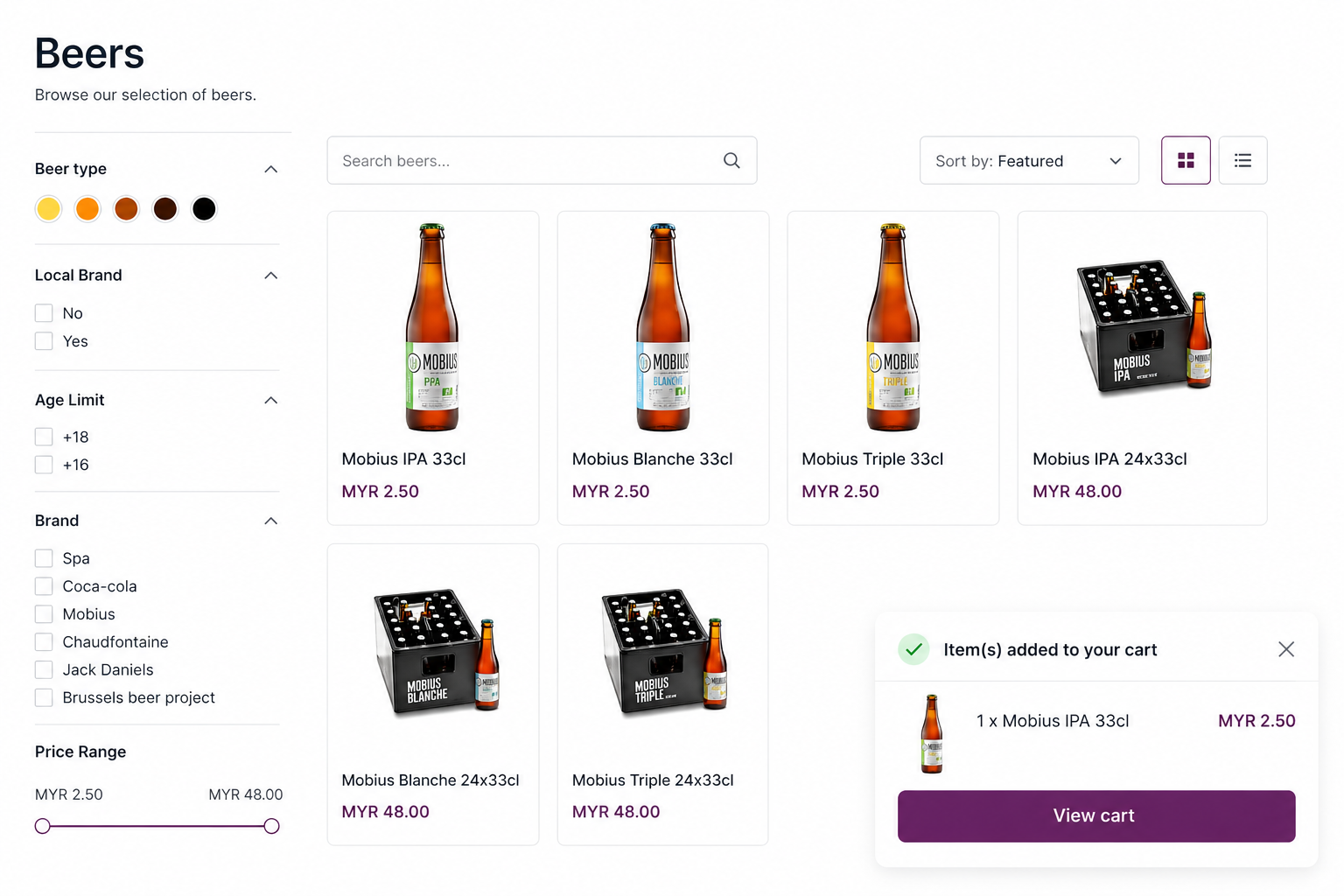Check the Local Brand Yes checkbox
1344x896 pixels.
click(x=44, y=341)
